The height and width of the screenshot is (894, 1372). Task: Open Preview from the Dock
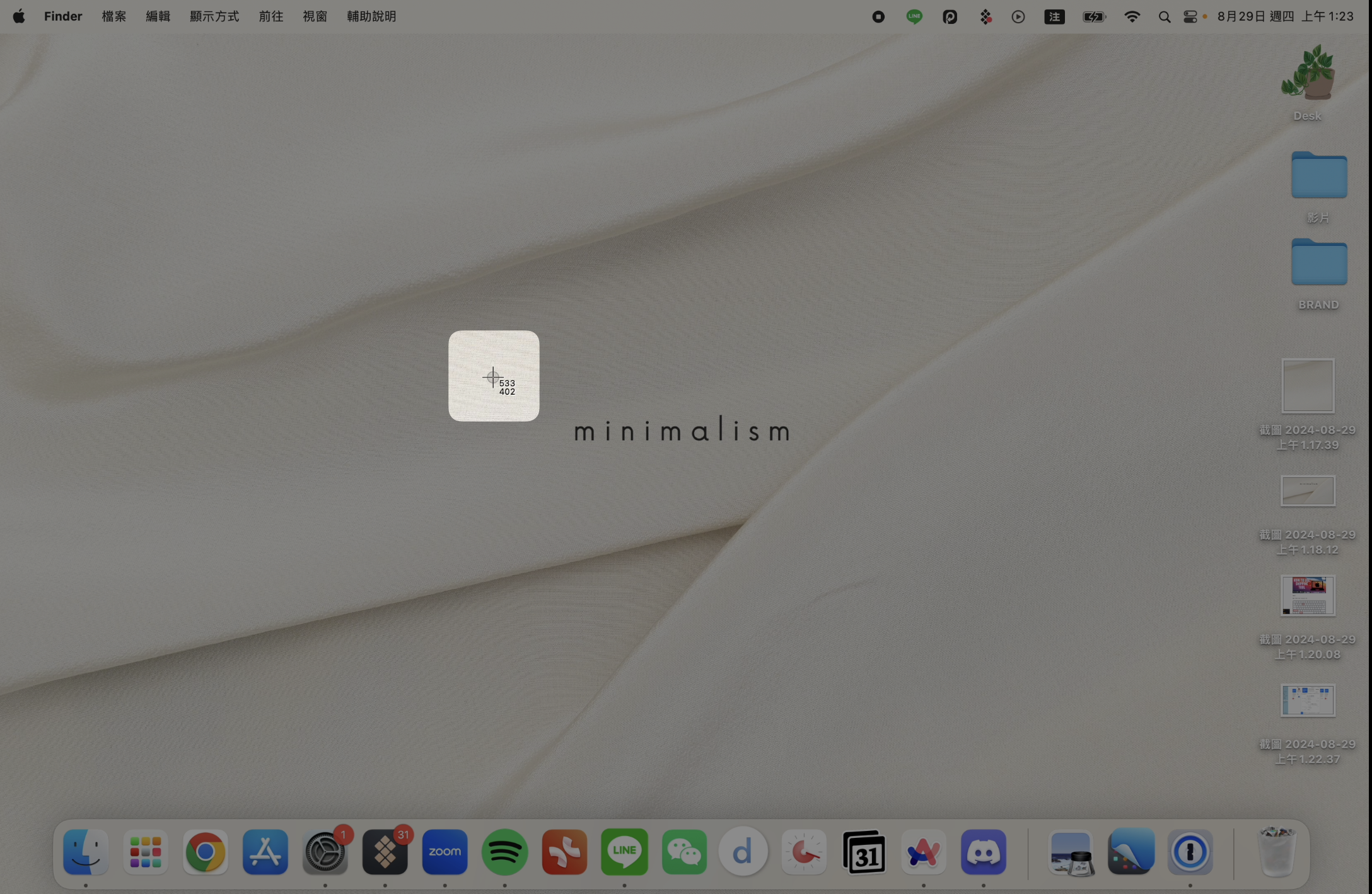pos(1071,852)
